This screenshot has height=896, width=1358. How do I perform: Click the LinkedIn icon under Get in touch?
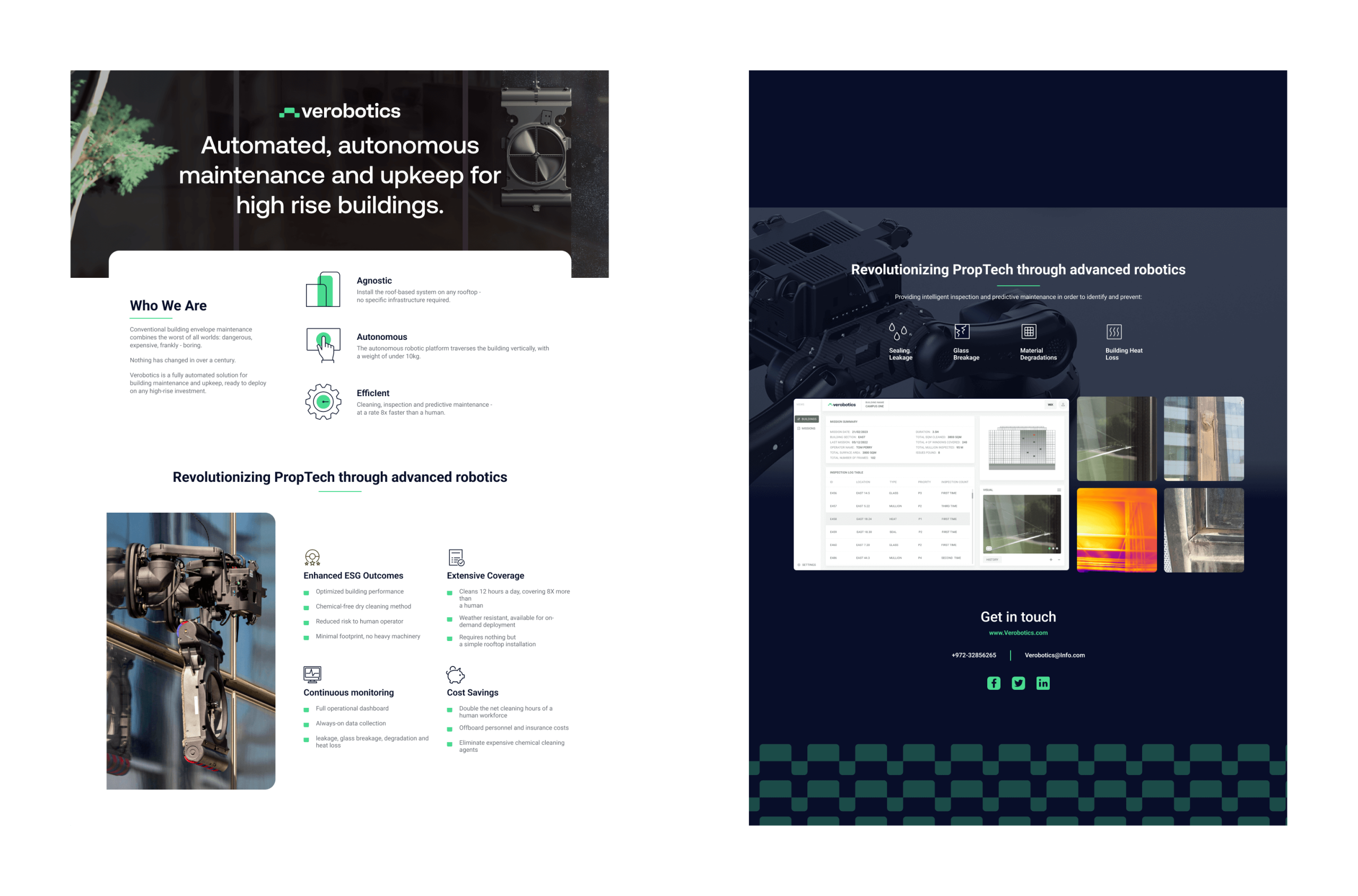[x=1042, y=683]
